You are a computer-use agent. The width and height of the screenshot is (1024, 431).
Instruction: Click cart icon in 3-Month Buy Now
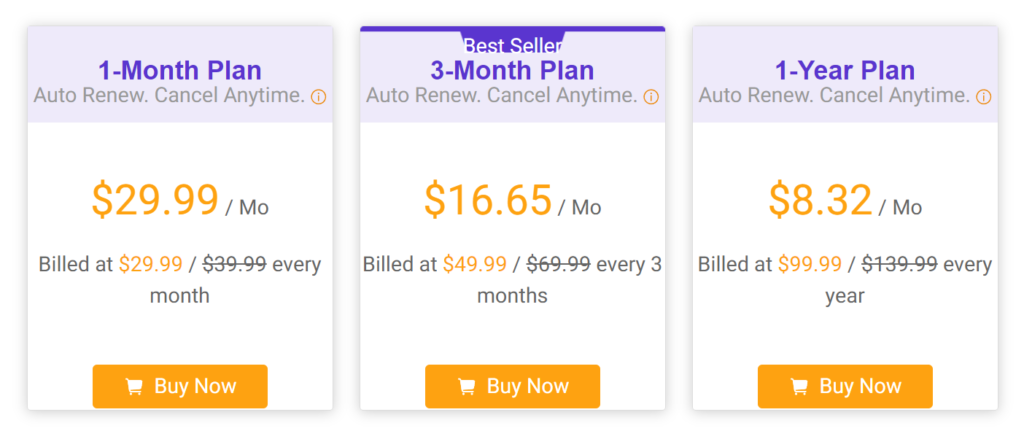tap(466, 387)
